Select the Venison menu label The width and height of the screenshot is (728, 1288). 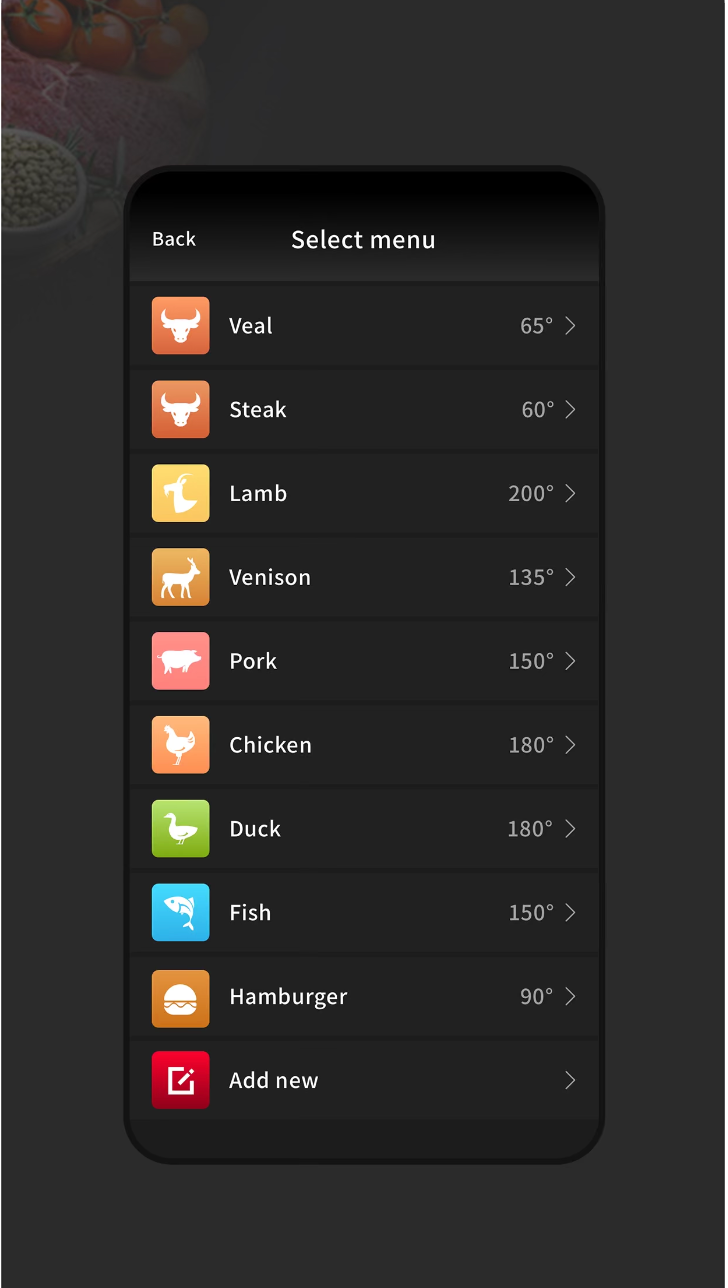click(x=270, y=577)
